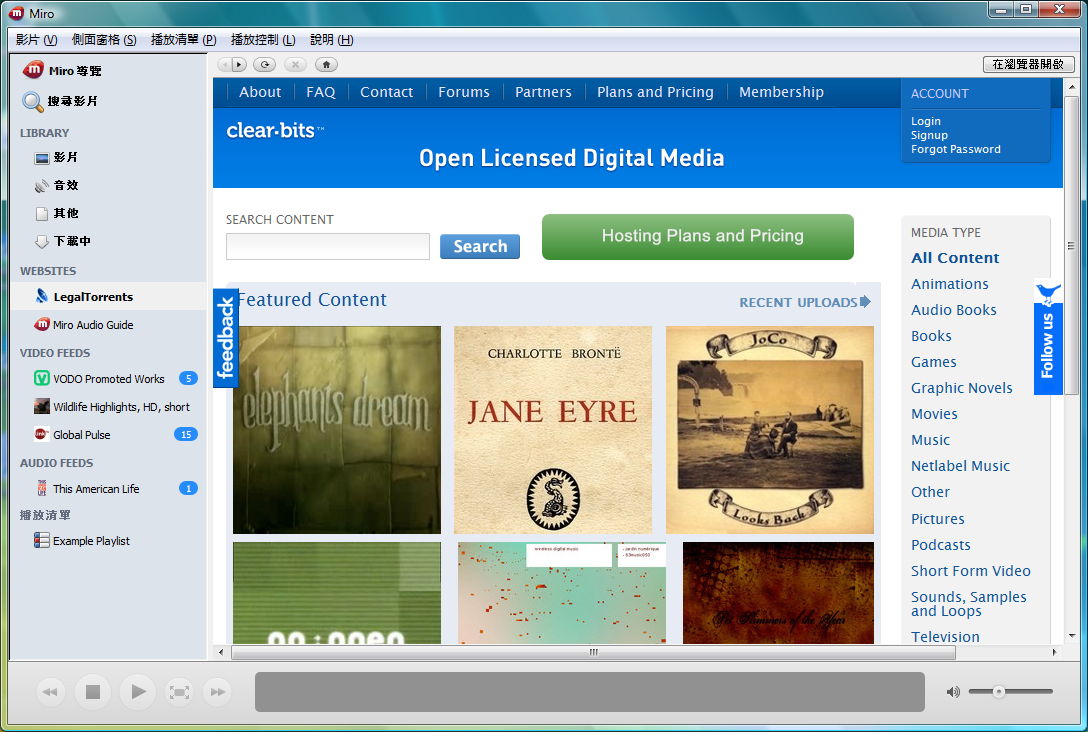Click the Signup account link
1088x732 pixels.
pyautogui.click(x=929, y=135)
